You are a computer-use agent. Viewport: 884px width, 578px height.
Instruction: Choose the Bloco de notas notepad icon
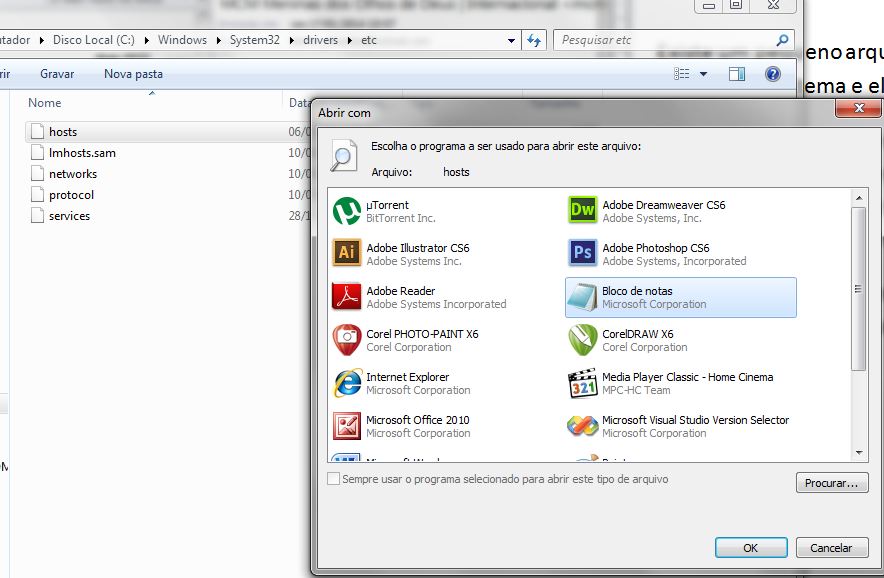tap(582, 297)
